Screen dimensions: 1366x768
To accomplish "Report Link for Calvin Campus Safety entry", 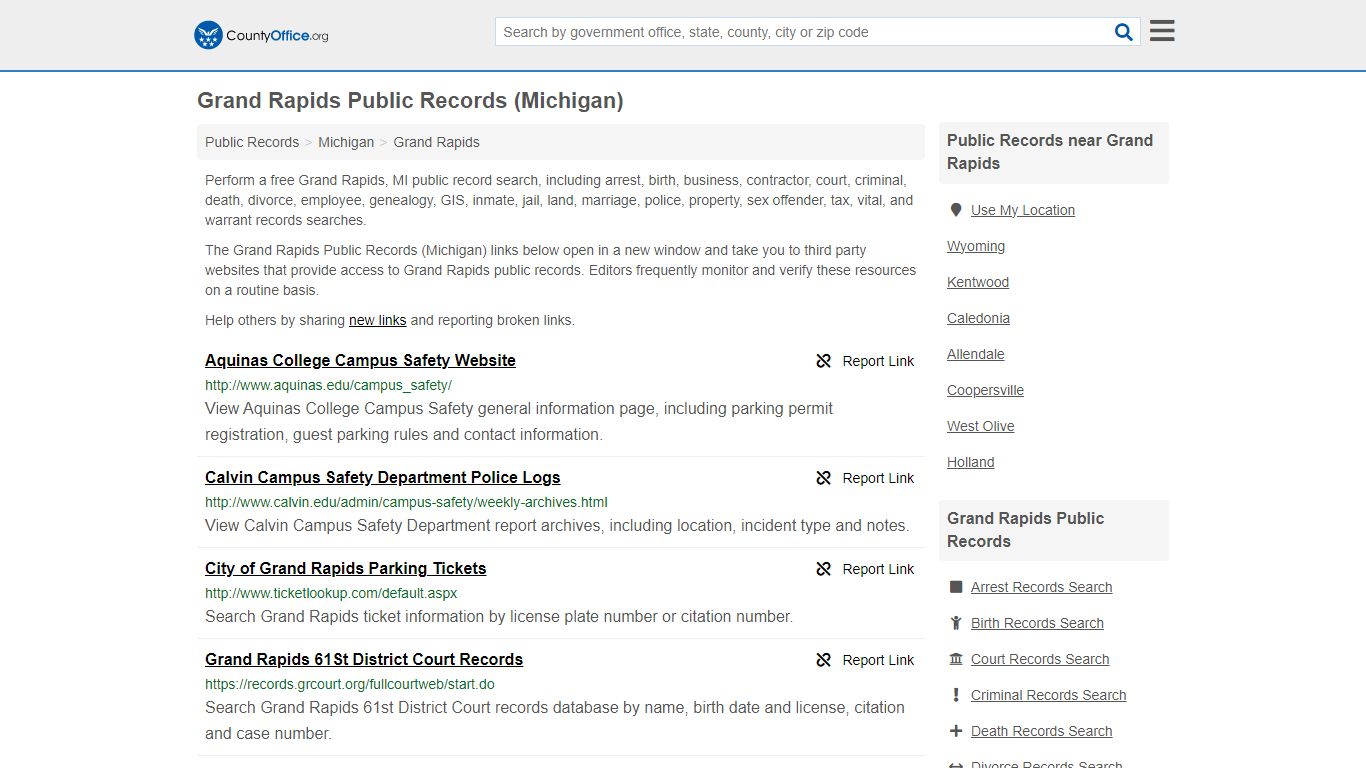I will point(878,478).
